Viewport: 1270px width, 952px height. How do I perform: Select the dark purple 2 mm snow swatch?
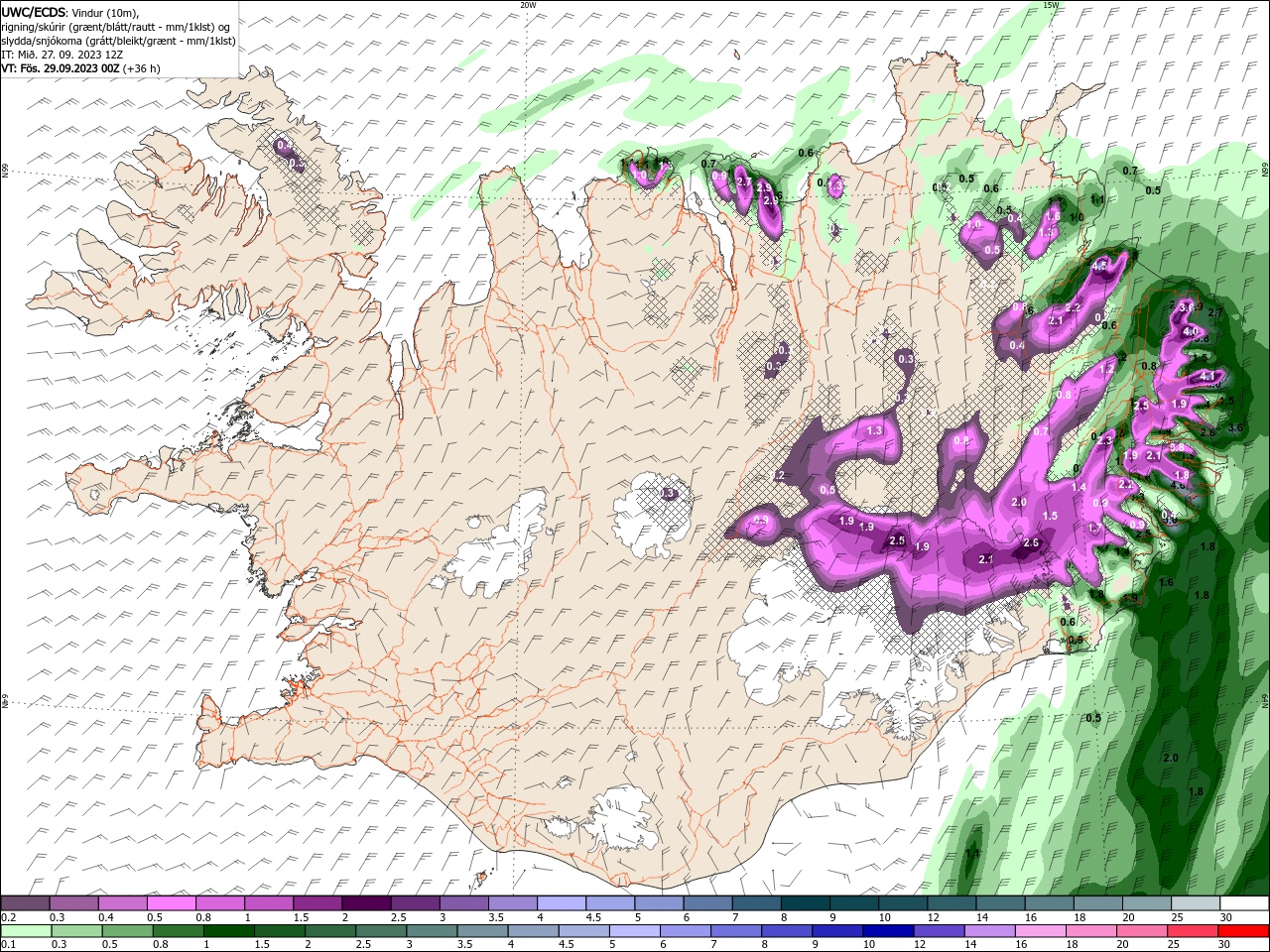tap(365, 903)
